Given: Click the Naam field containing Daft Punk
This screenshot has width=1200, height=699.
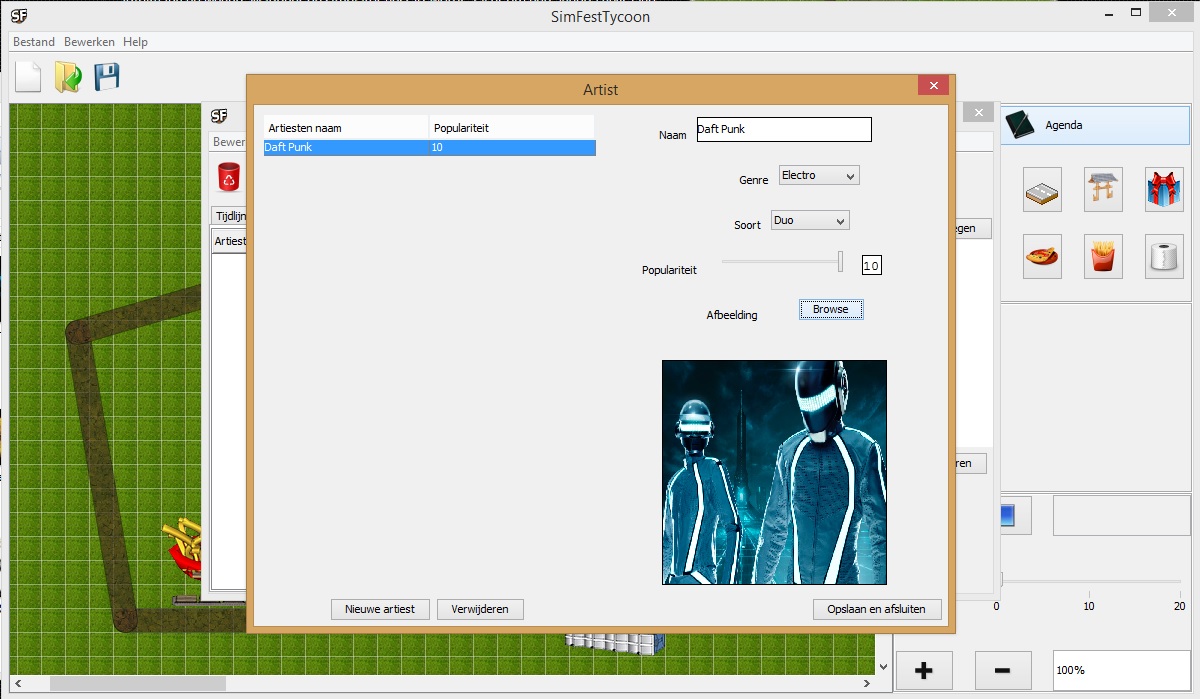Looking at the screenshot, I should [x=783, y=129].
